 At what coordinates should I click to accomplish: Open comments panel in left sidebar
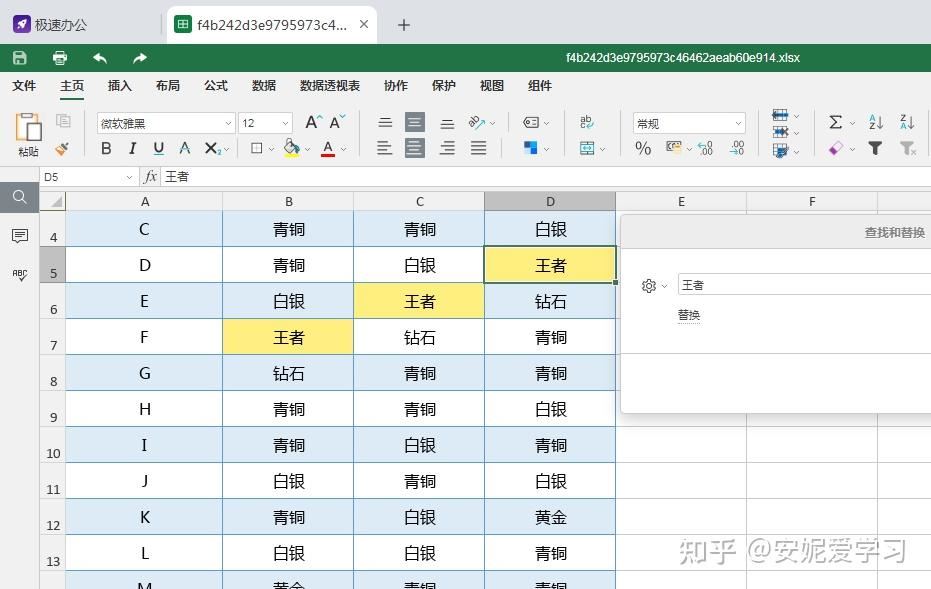20,236
